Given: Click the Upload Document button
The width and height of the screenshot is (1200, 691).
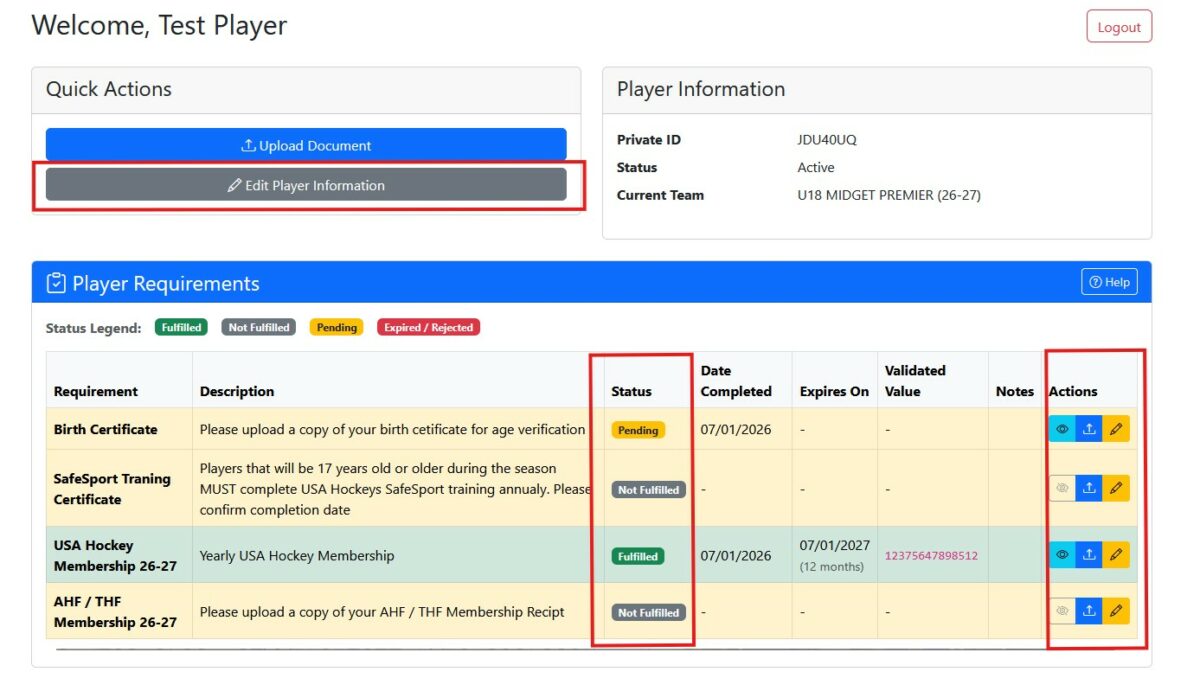Looking at the screenshot, I should click(x=306, y=145).
